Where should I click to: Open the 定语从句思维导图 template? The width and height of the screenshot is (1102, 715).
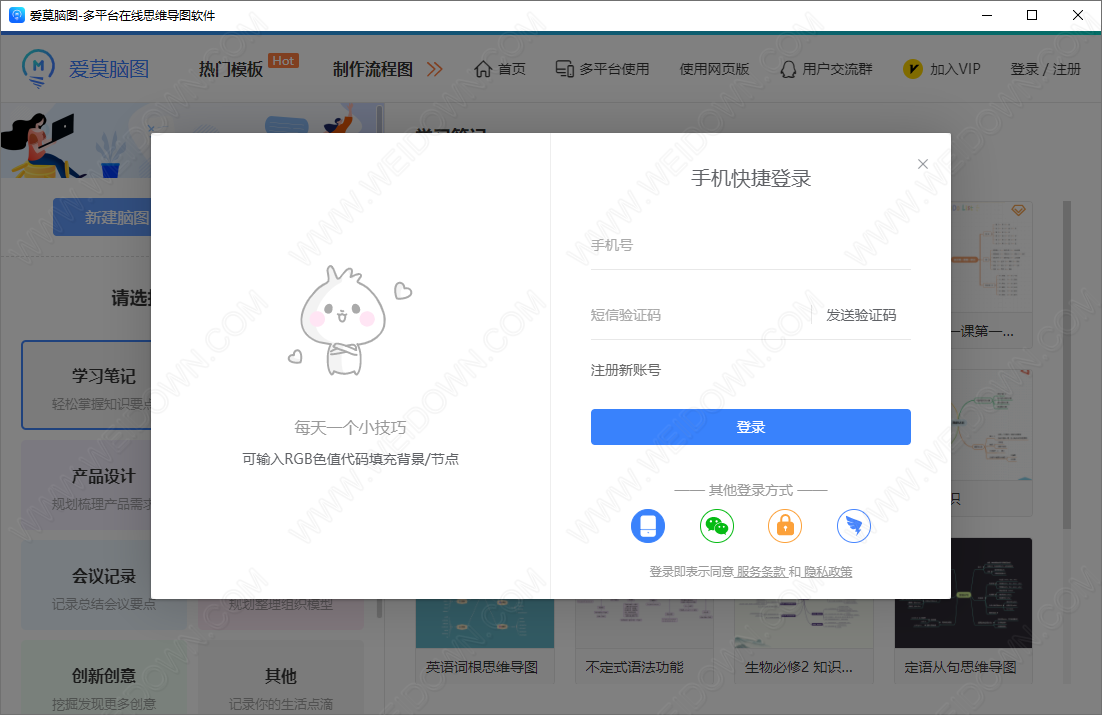pos(963,610)
